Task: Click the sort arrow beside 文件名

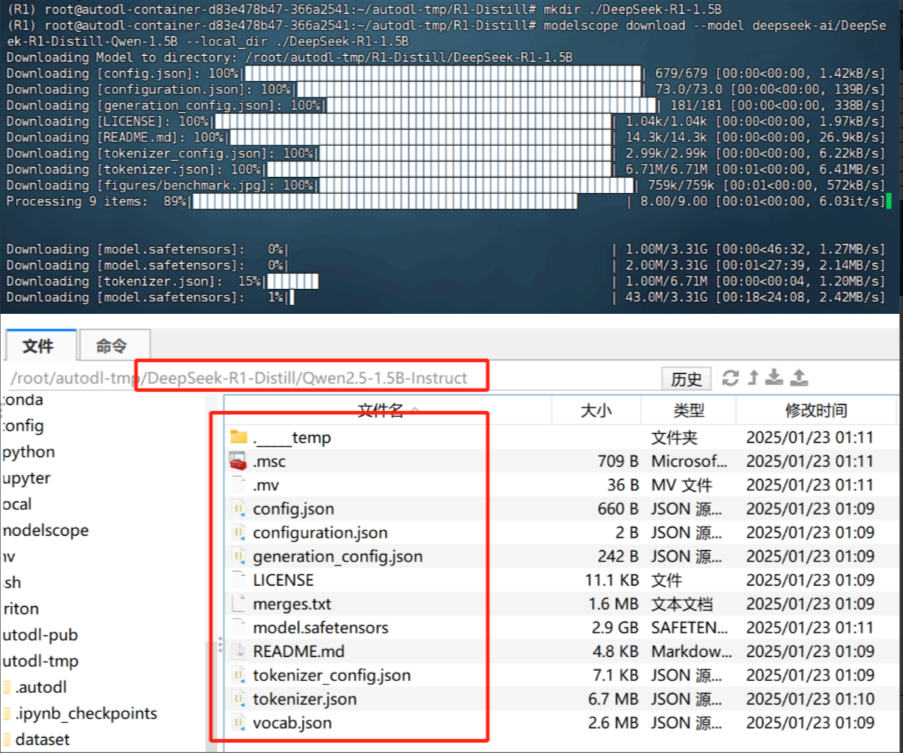Action: [415, 410]
